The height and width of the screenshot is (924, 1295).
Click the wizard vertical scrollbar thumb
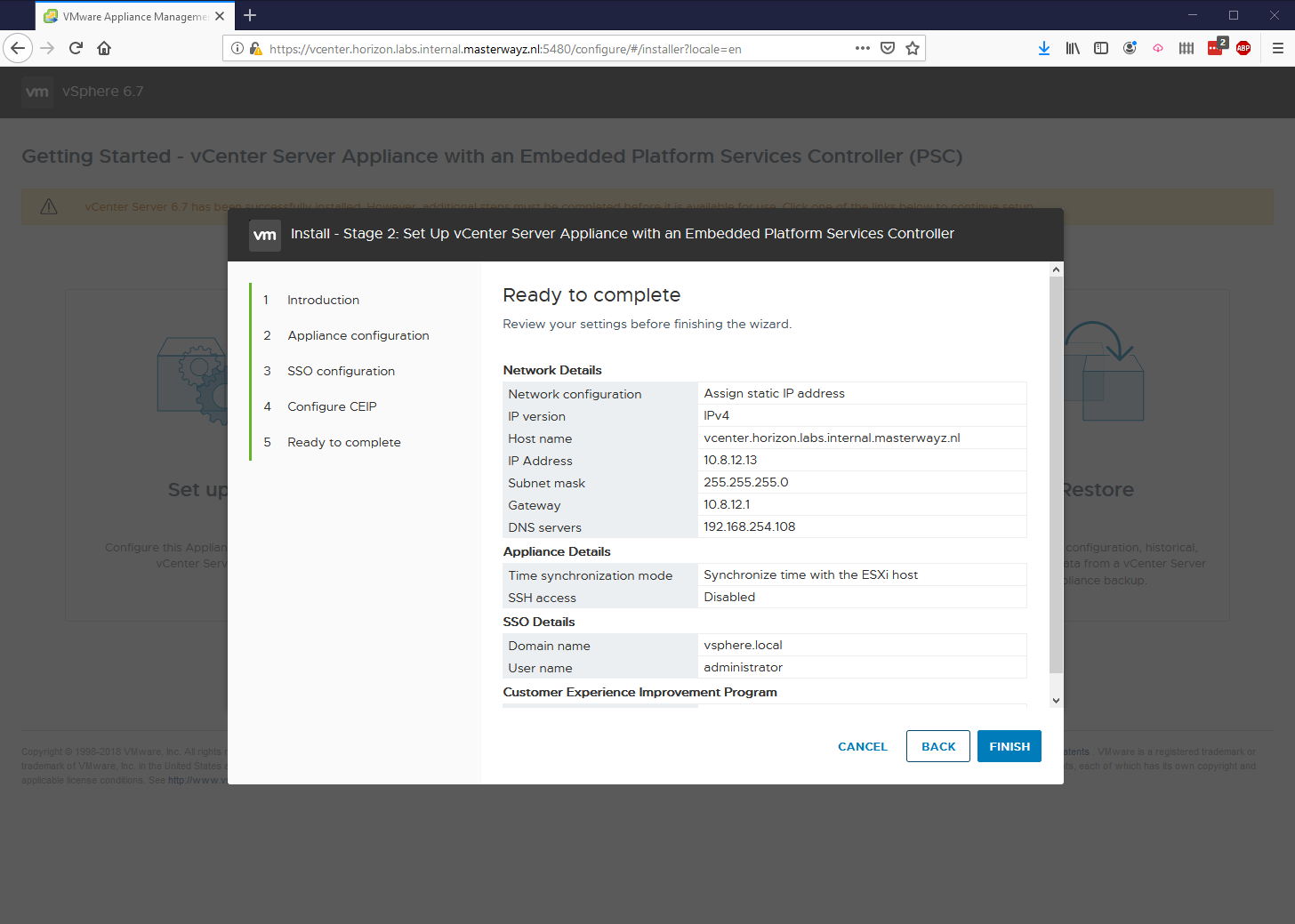(1056, 475)
